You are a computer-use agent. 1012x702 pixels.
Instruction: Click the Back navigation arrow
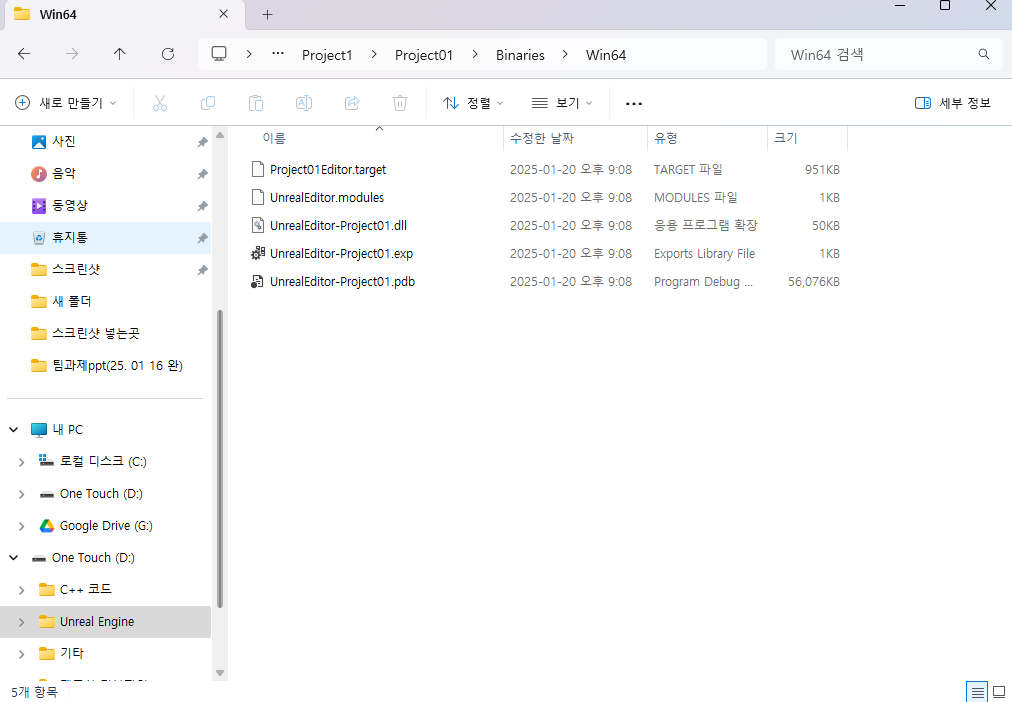[x=24, y=54]
